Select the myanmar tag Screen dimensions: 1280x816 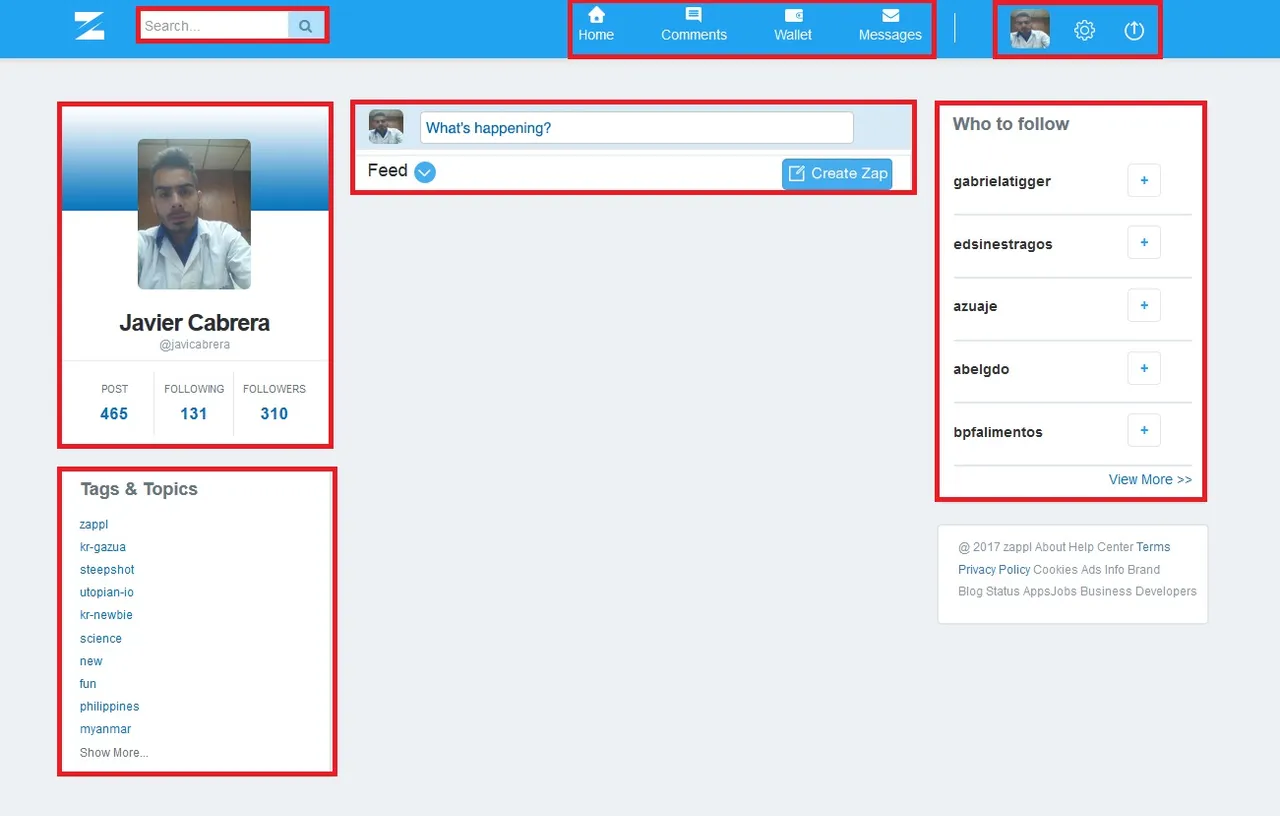[106, 730]
